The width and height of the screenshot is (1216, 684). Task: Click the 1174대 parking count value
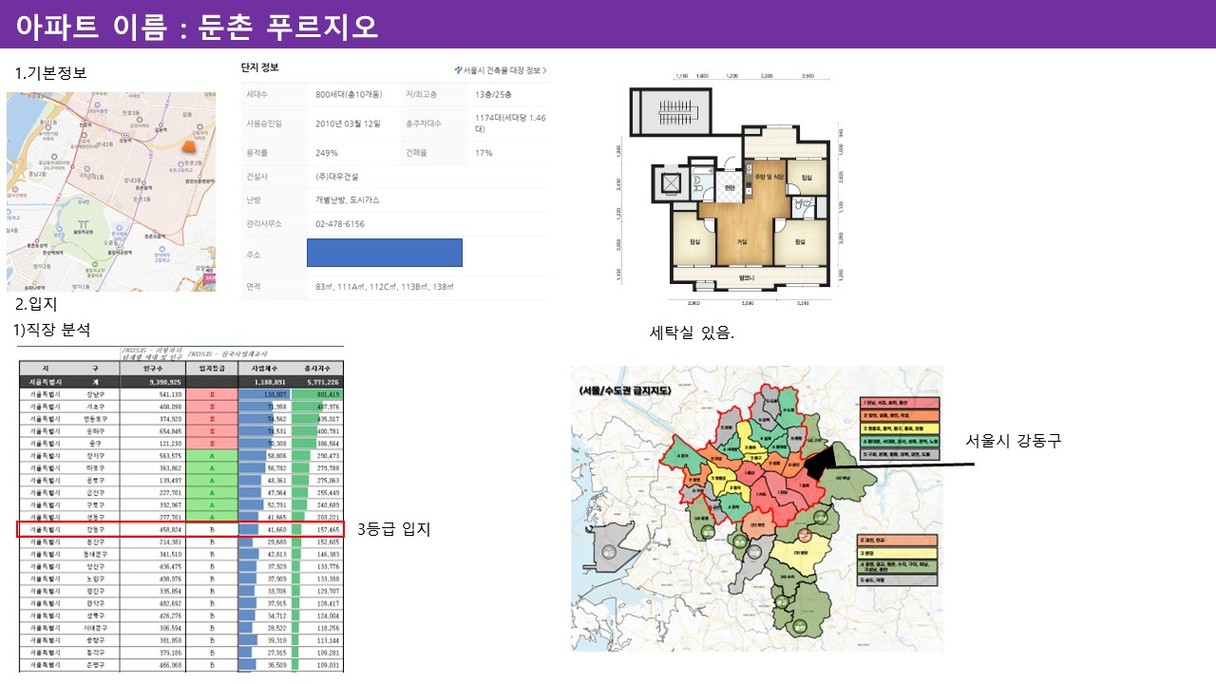(x=510, y=124)
